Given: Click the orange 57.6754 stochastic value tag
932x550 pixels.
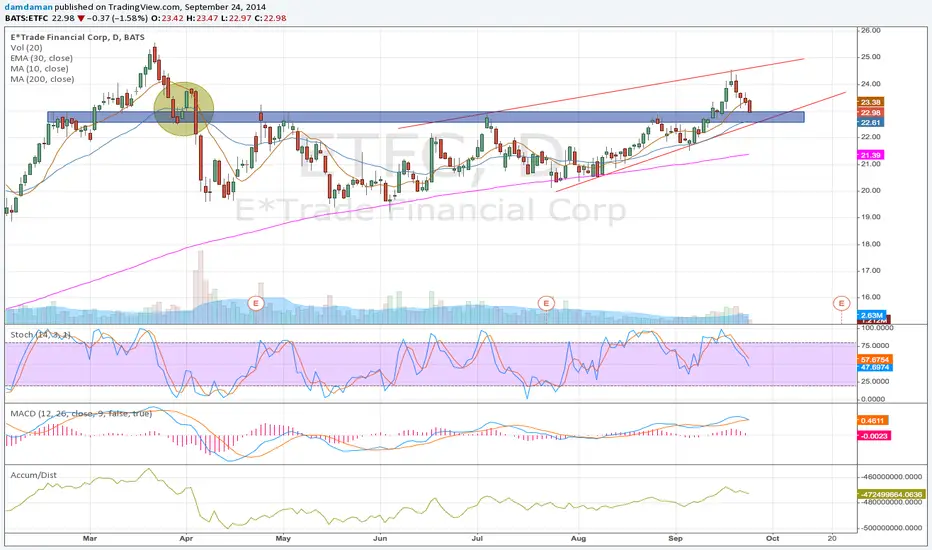Looking at the screenshot, I should (875, 360).
